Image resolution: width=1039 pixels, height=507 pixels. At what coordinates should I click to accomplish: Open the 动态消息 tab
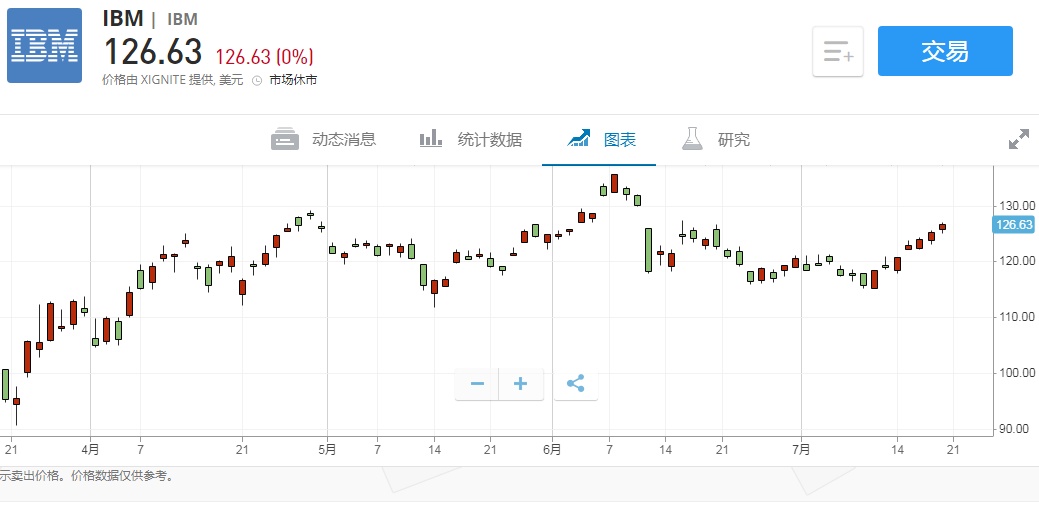(x=343, y=140)
